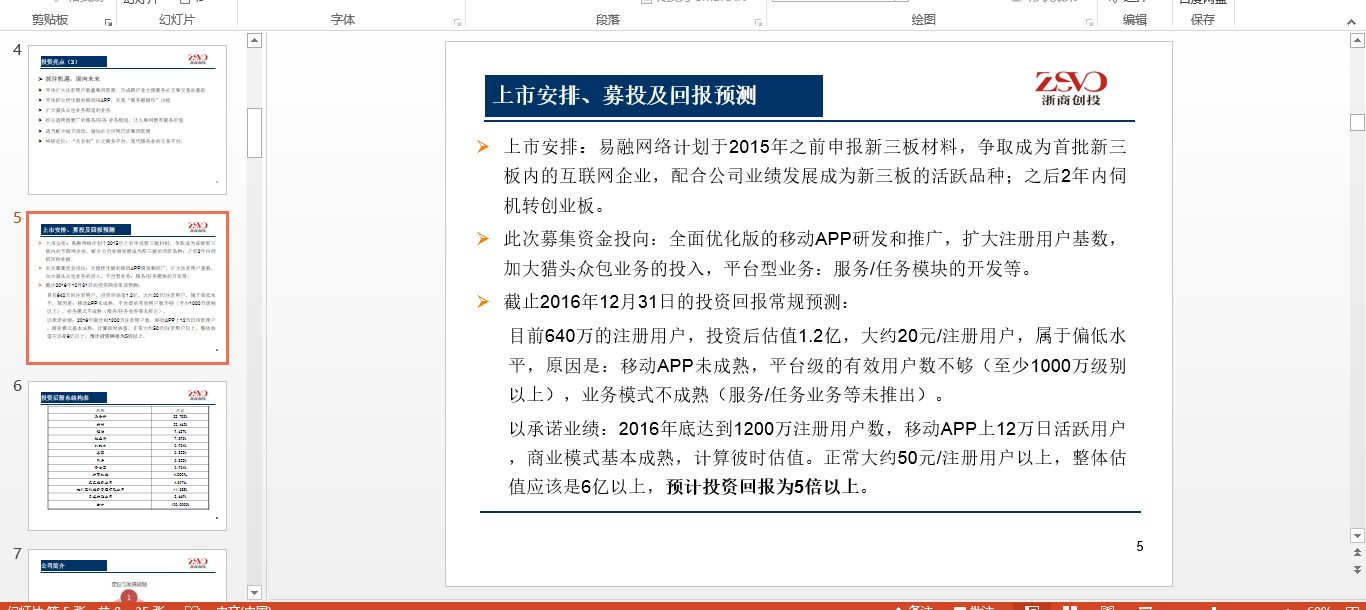Click the 幻灯片 ribbon group label

pyautogui.click(x=177, y=20)
